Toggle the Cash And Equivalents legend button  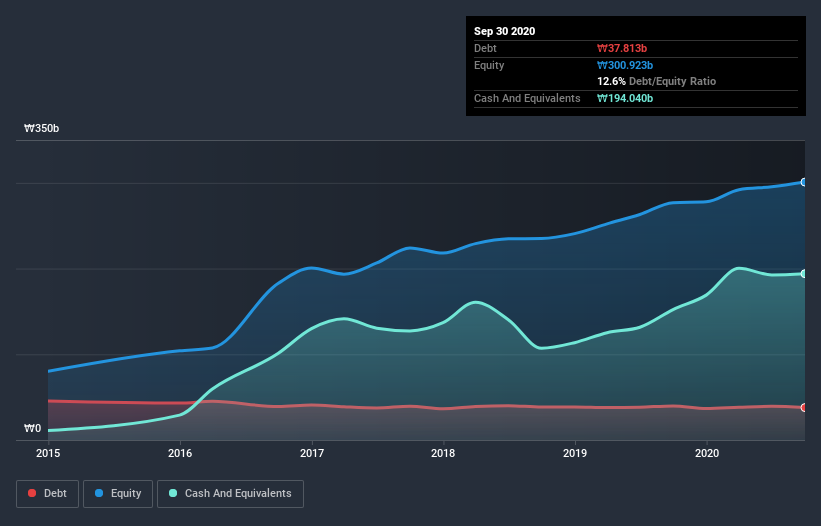230,494
